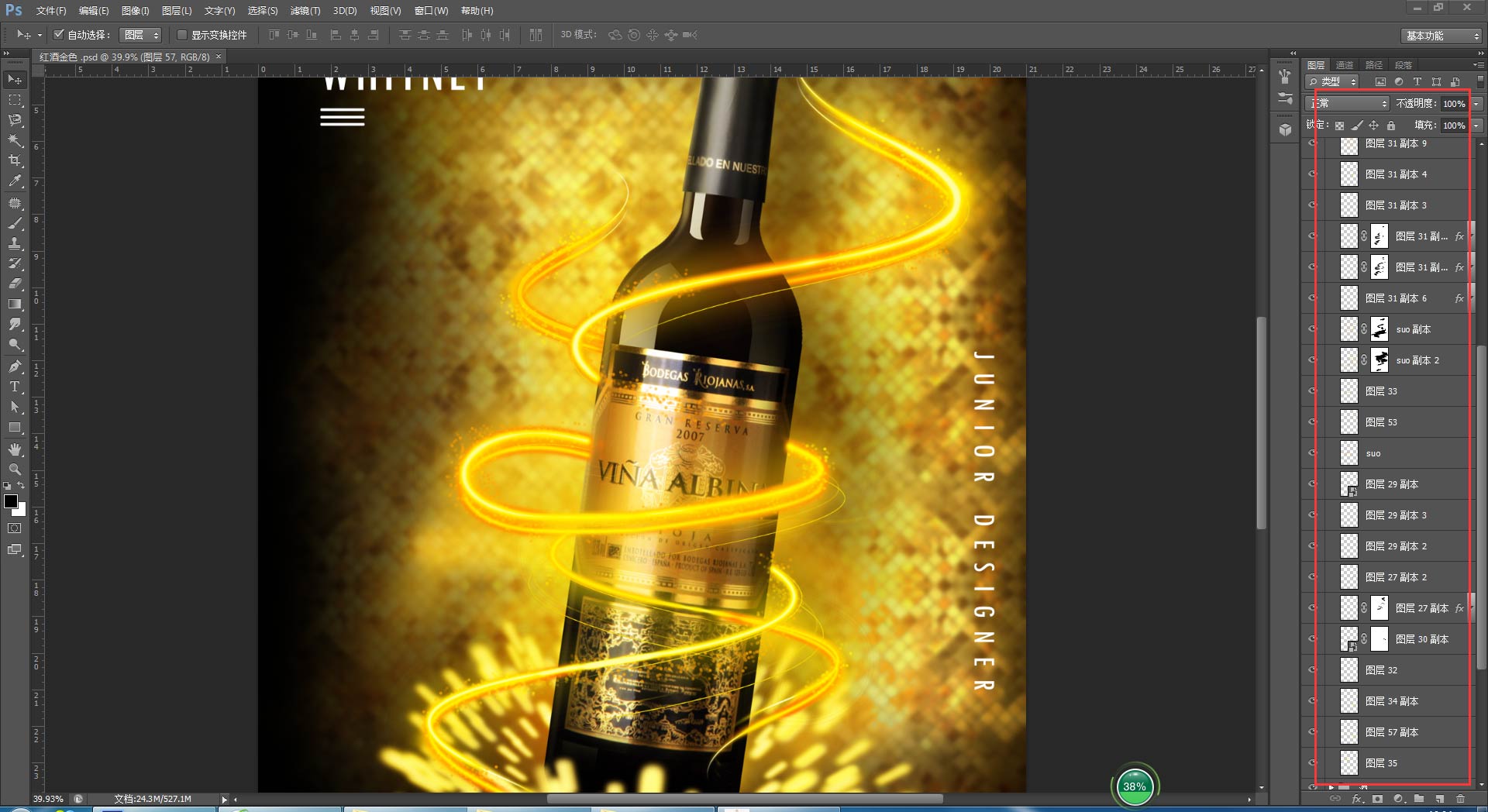Toggle layer filtering switch on/off

[x=1480, y=81]
